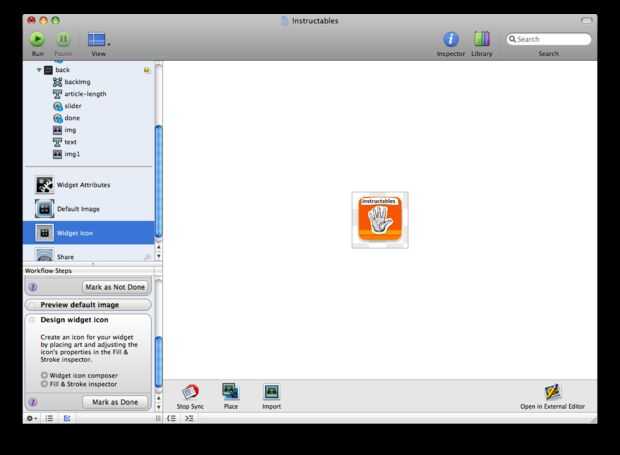Image resolution: width=620 pixels, height=455 pixels.
Task: Switch to list view icon in bottom bar
Action: click(49, 418)
